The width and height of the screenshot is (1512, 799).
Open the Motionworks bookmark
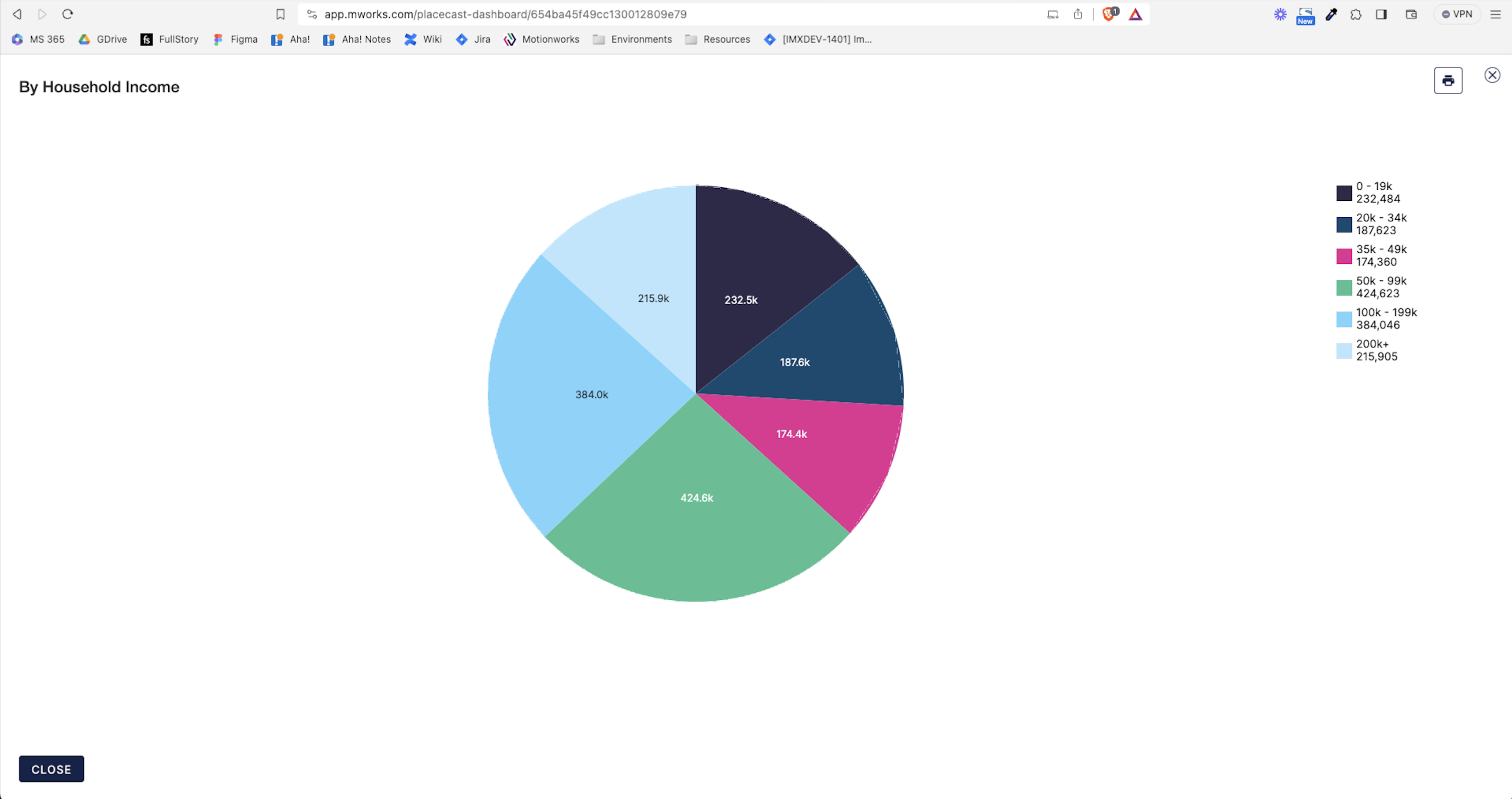click(x=542, y=40)
